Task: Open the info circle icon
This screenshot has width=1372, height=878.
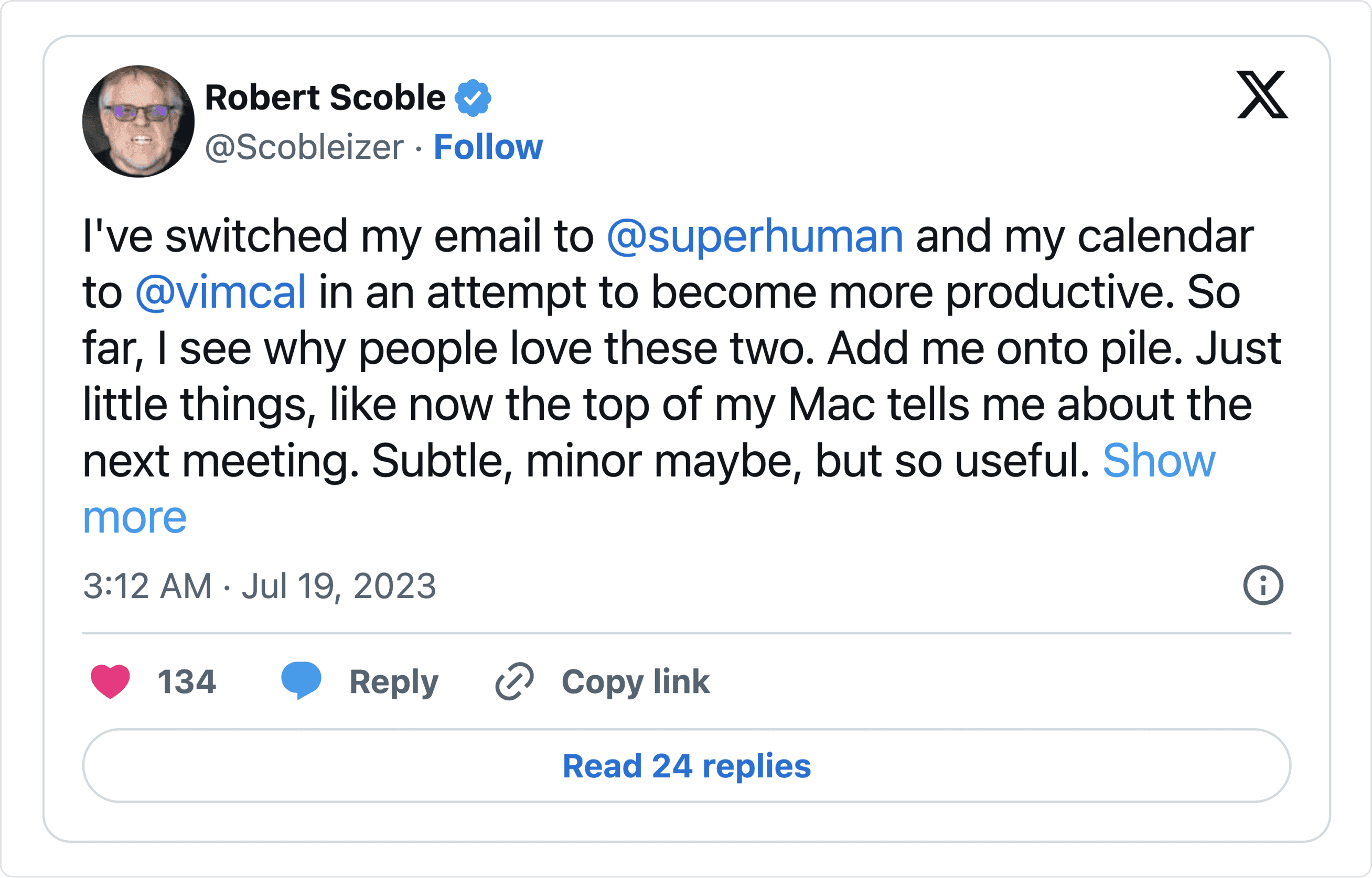Action: pos(1263,585)
